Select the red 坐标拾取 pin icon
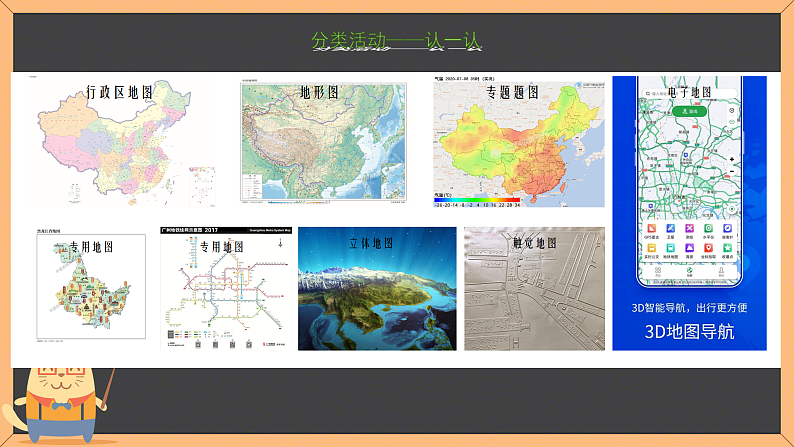 [x=708, y=248]
